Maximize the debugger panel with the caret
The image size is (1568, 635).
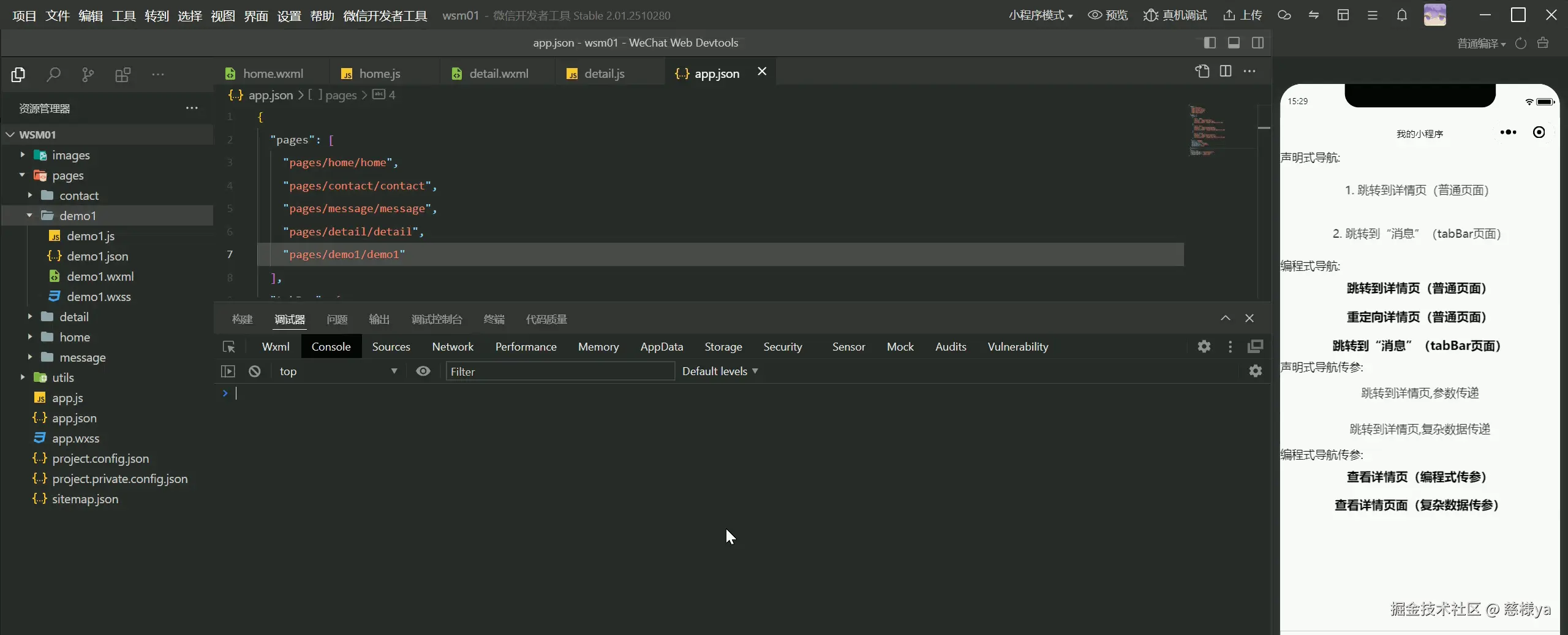pos(1226,318)
